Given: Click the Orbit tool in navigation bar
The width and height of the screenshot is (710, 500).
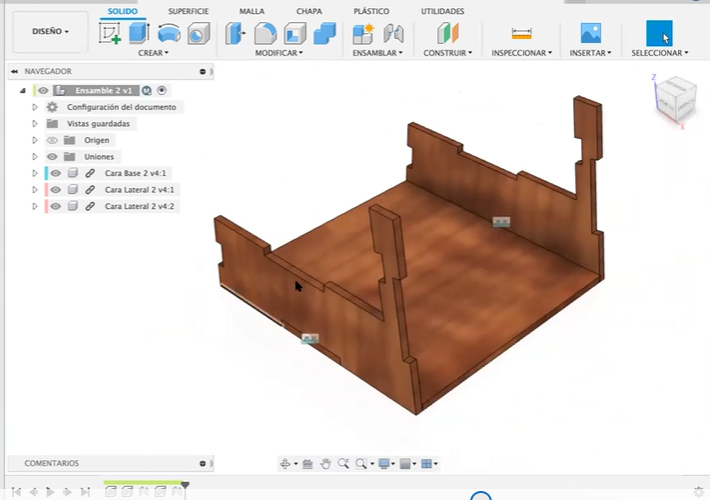Looking at the screenshot, I should tap(285, 463).
